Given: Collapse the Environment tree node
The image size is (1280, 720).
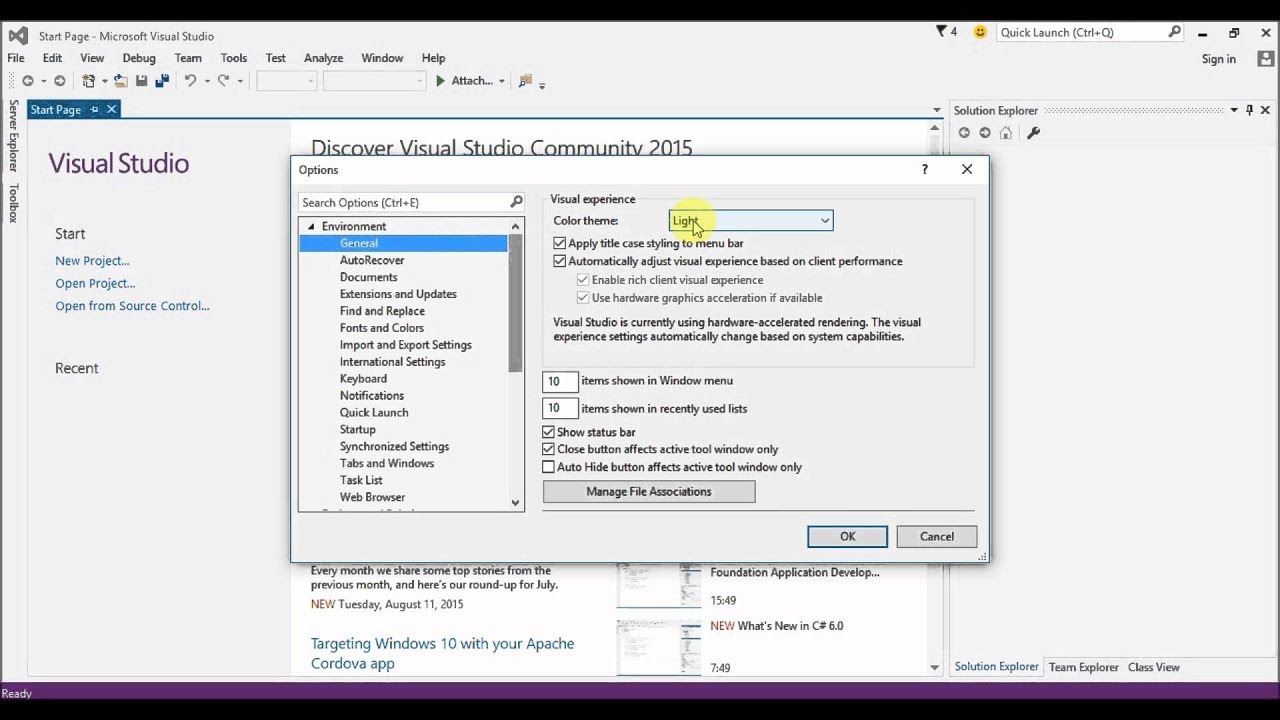Looking at the screenshot, I should click(311, 227).
